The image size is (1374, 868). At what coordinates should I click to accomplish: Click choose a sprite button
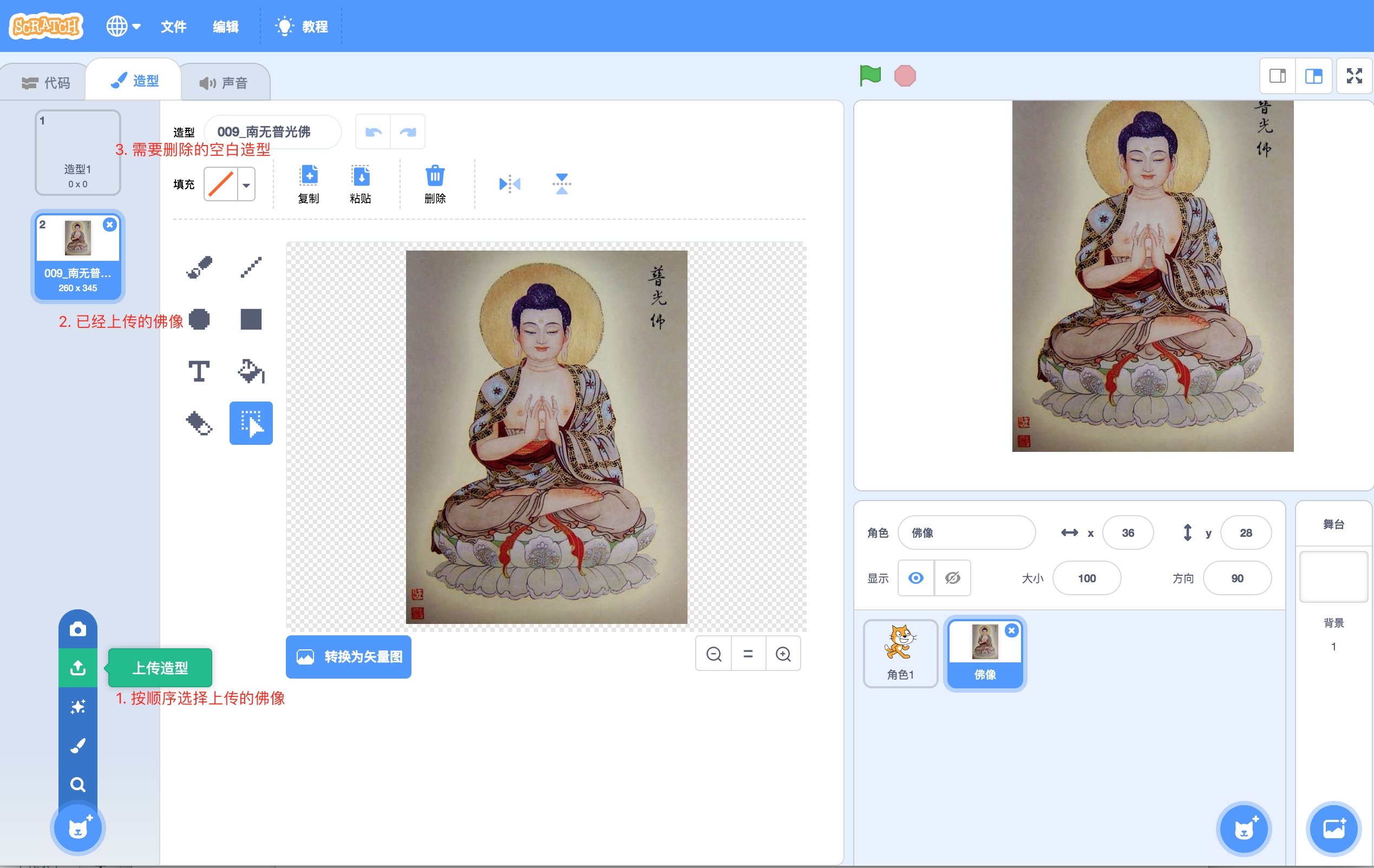[x=1244, y=828]
